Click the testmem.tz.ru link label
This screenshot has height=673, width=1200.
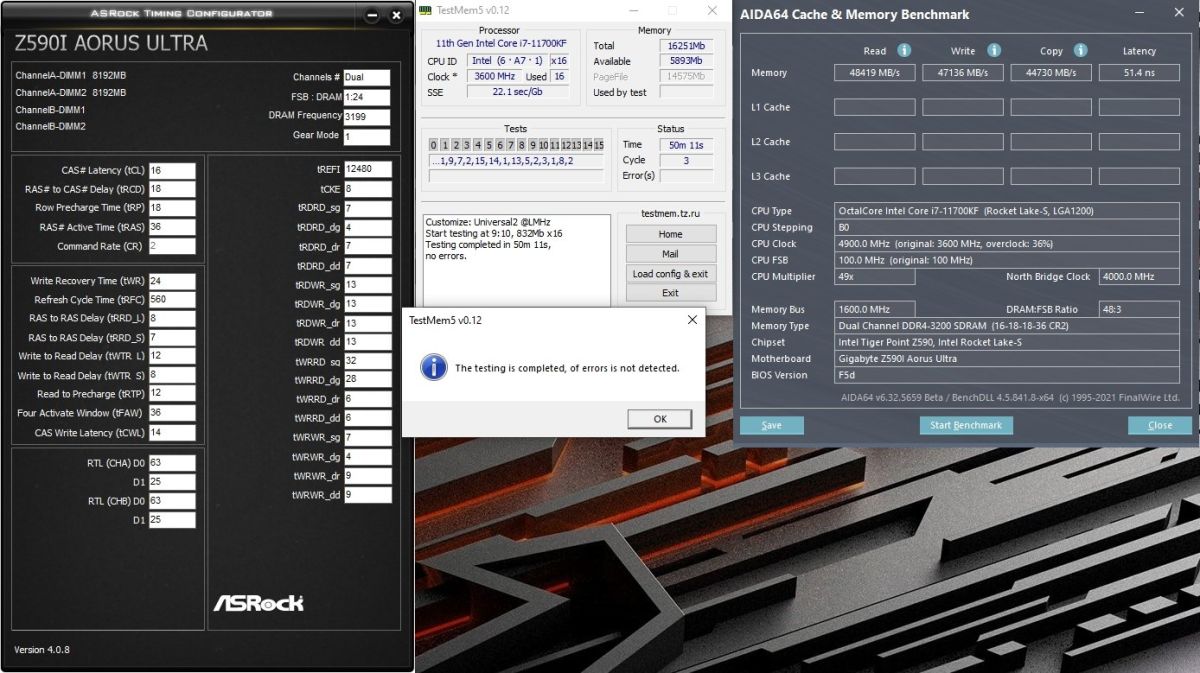(670, 213)
